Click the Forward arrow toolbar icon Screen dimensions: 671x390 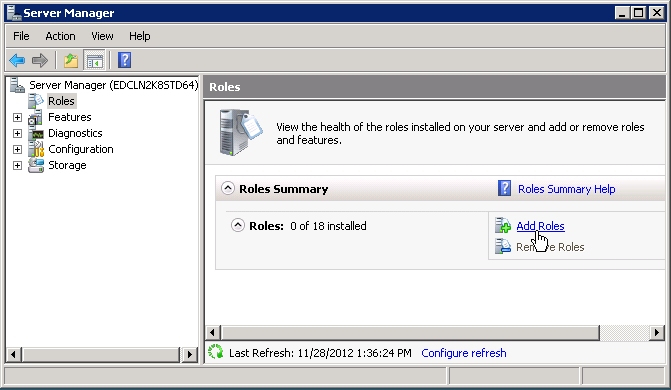(x=40, y=60)
